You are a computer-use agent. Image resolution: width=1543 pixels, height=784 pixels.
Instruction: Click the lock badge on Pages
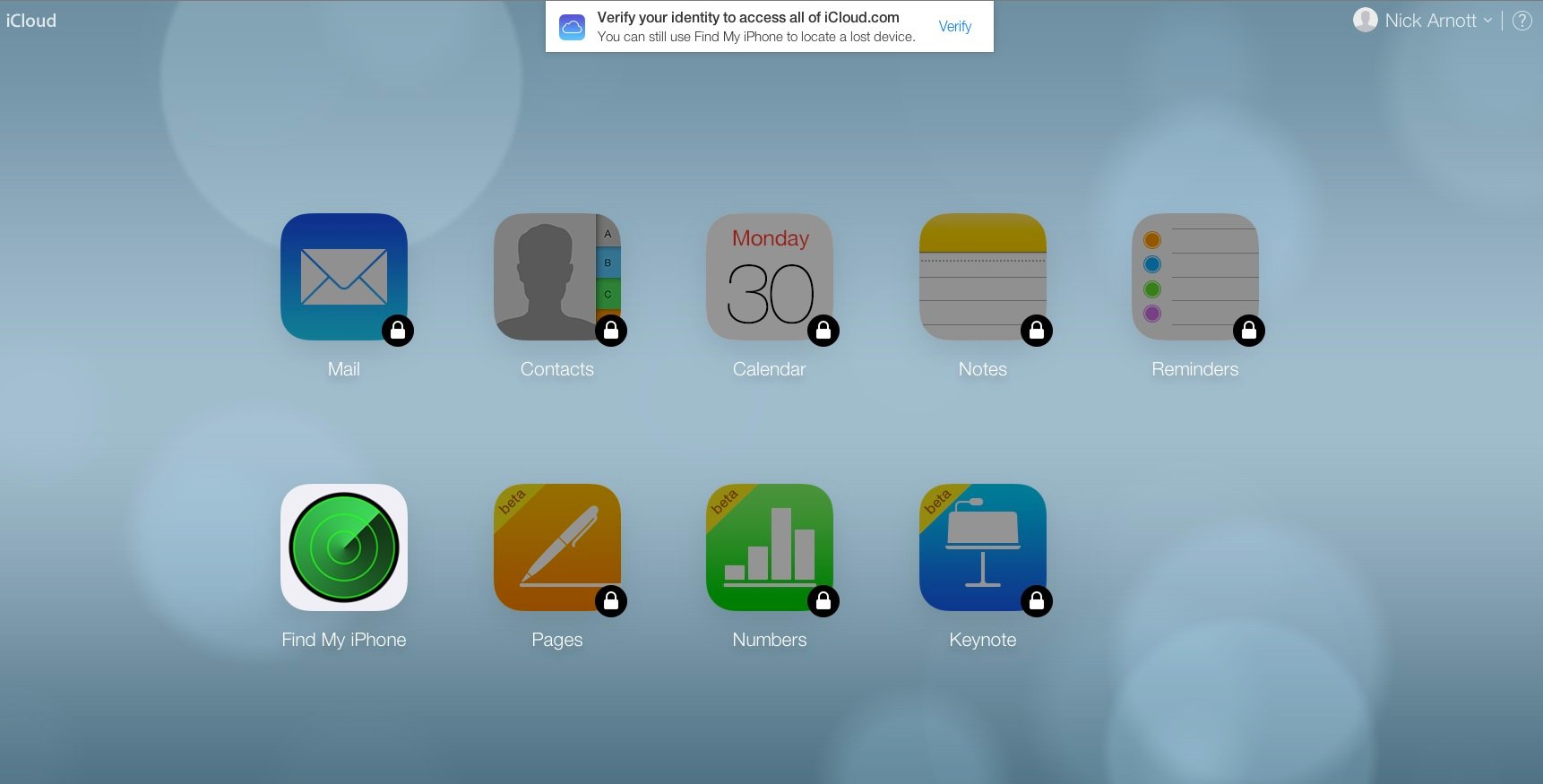click(x=611, y=601)
